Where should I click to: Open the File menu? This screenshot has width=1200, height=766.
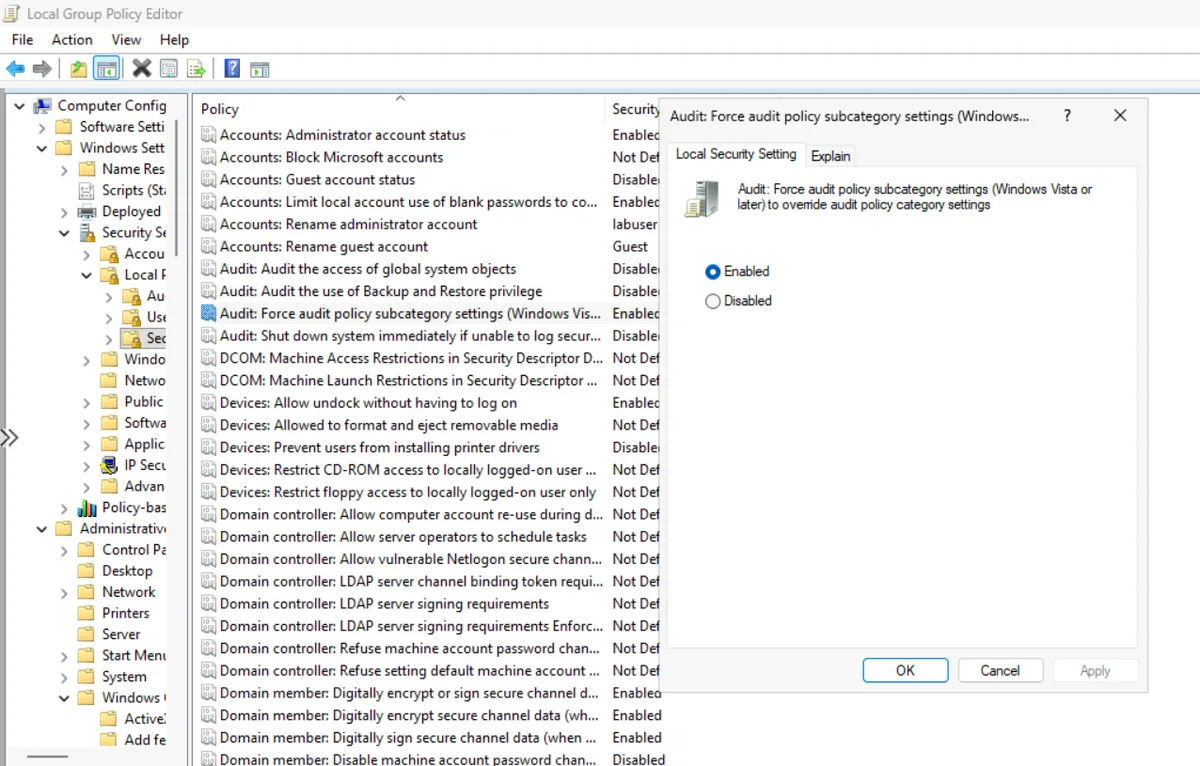(x=22, y=39)
